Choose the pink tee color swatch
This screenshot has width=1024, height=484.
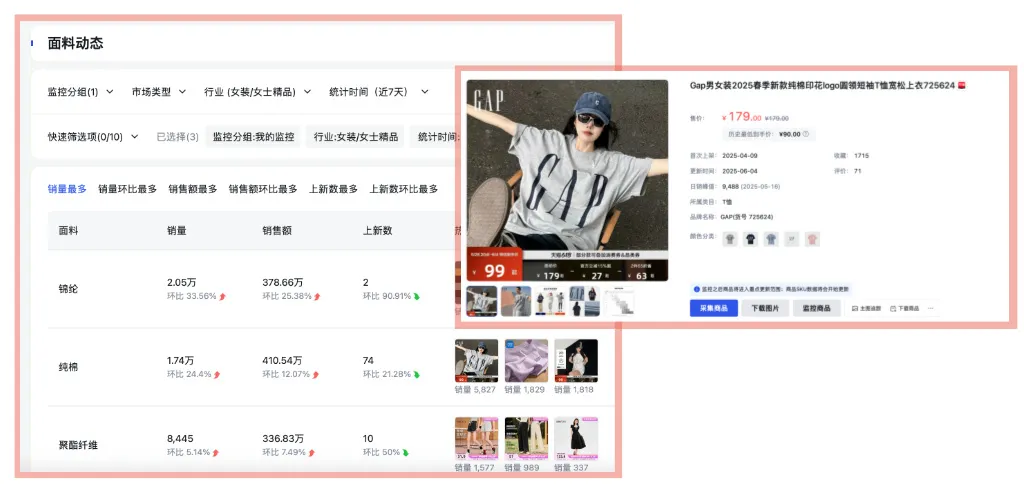coord(812,239)
